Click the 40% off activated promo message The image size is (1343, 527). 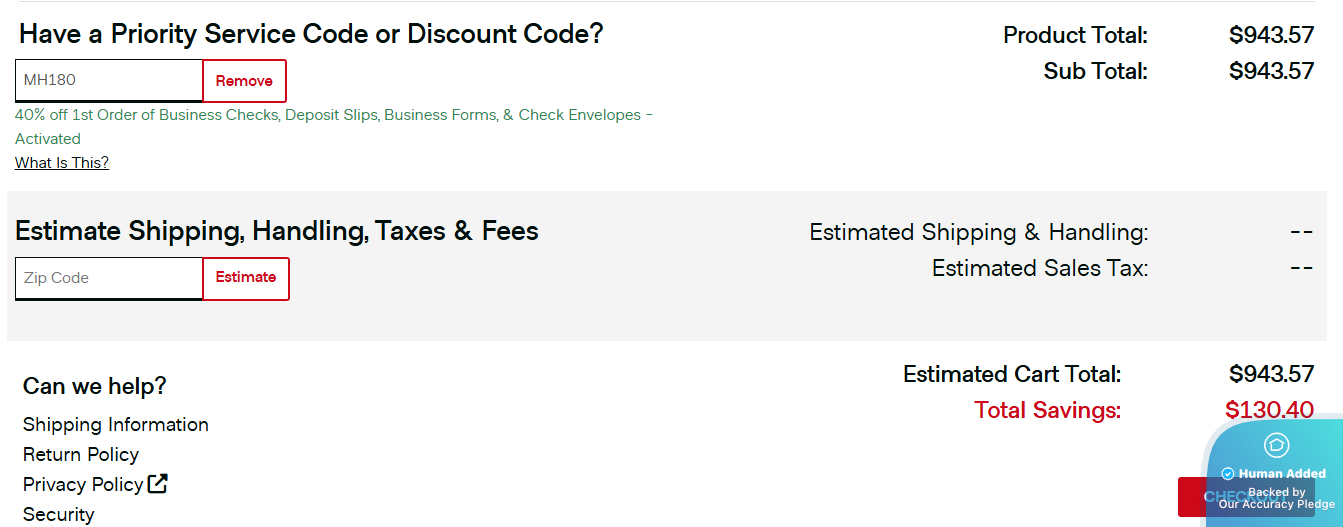point(334,116)
